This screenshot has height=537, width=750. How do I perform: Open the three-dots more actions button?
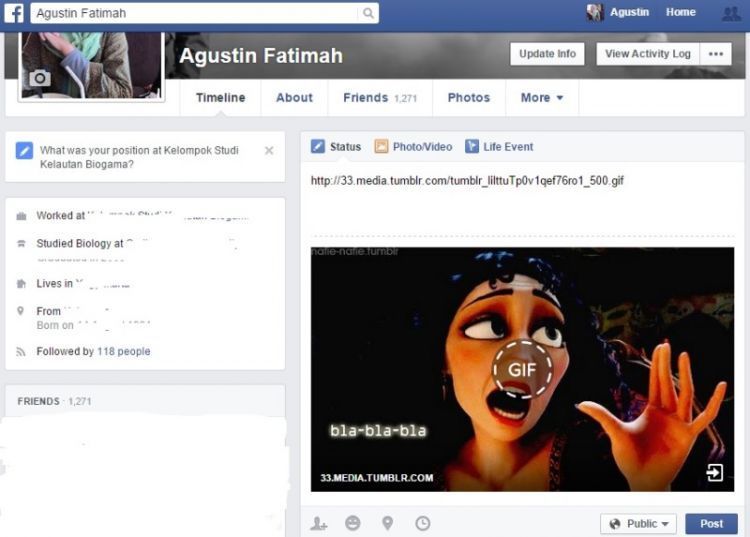(x=716, y=54)
